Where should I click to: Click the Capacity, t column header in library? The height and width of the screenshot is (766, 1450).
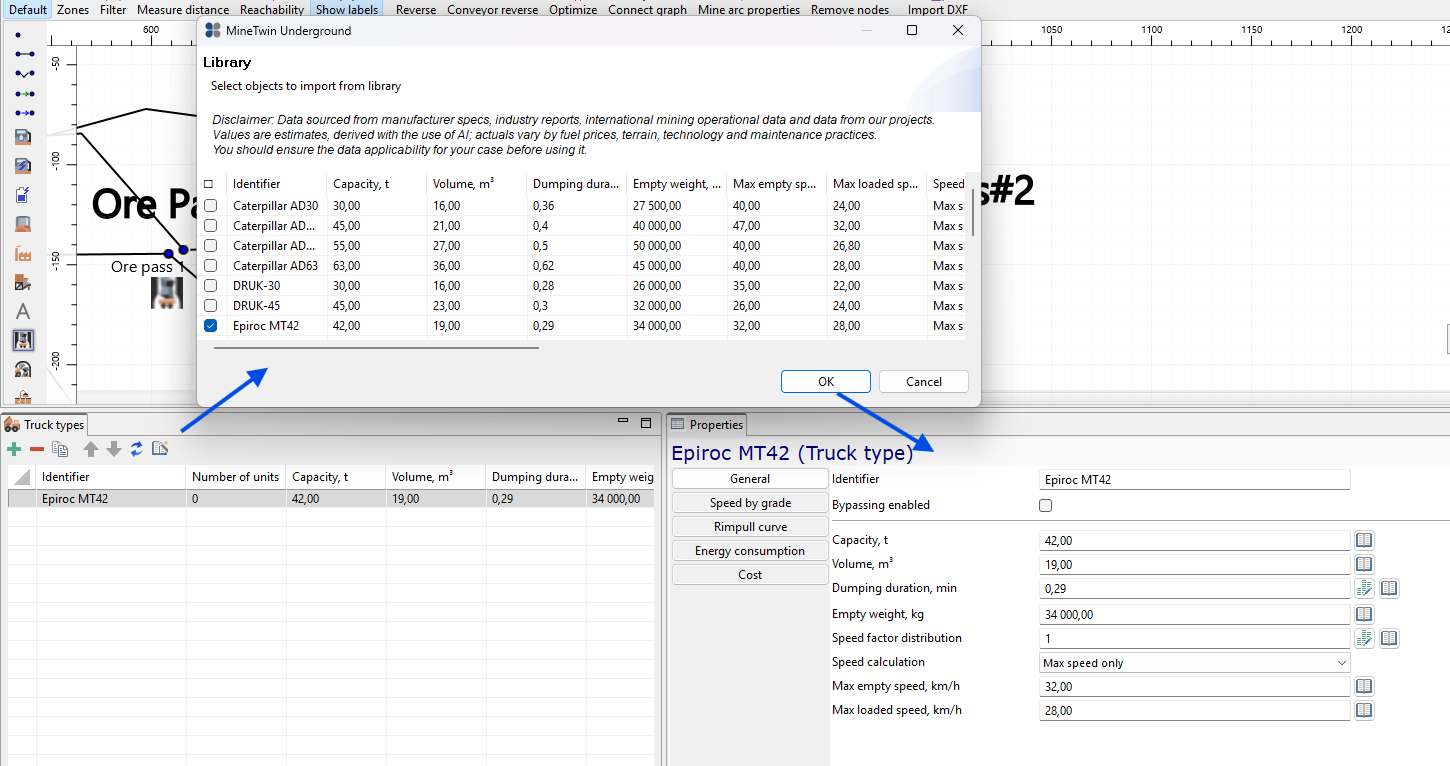[x=376, y=184]
